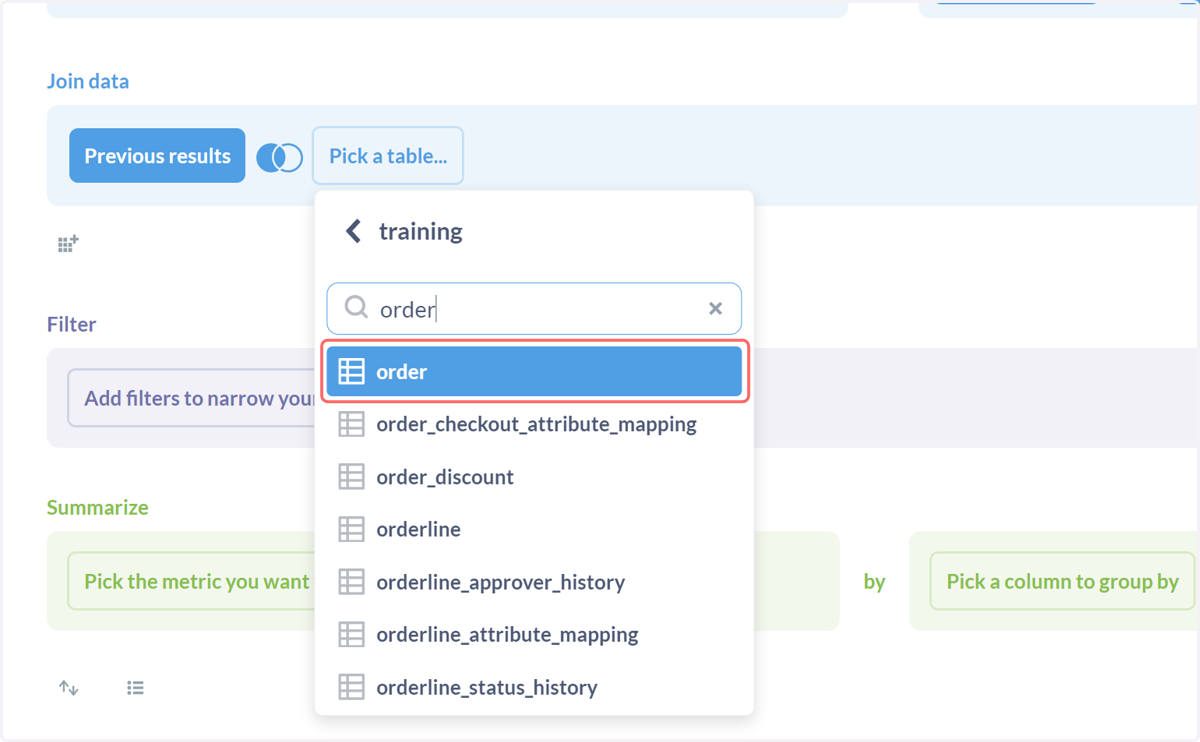Click table icon beside orderline_approver_history
Viewport: 1200px width, 742px height.
(351, 582)
